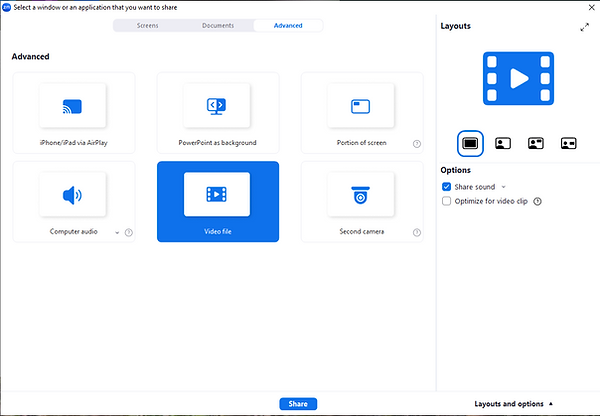Image resolution: width=600 pixels, height=416 pixels.
Task: Select the full-screen content layout
Action: pyautogui.click(x=470, y=144)
